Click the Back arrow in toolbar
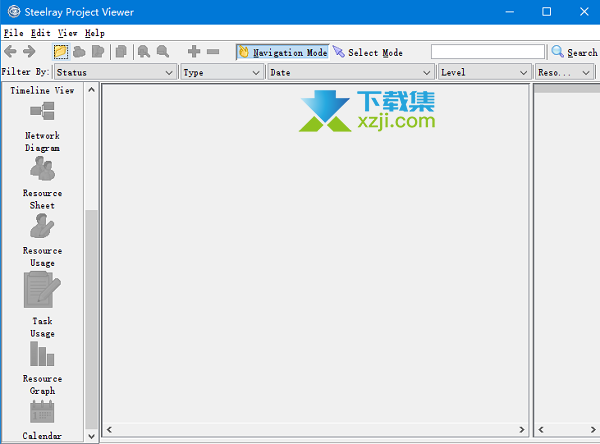 click(10, 51)
